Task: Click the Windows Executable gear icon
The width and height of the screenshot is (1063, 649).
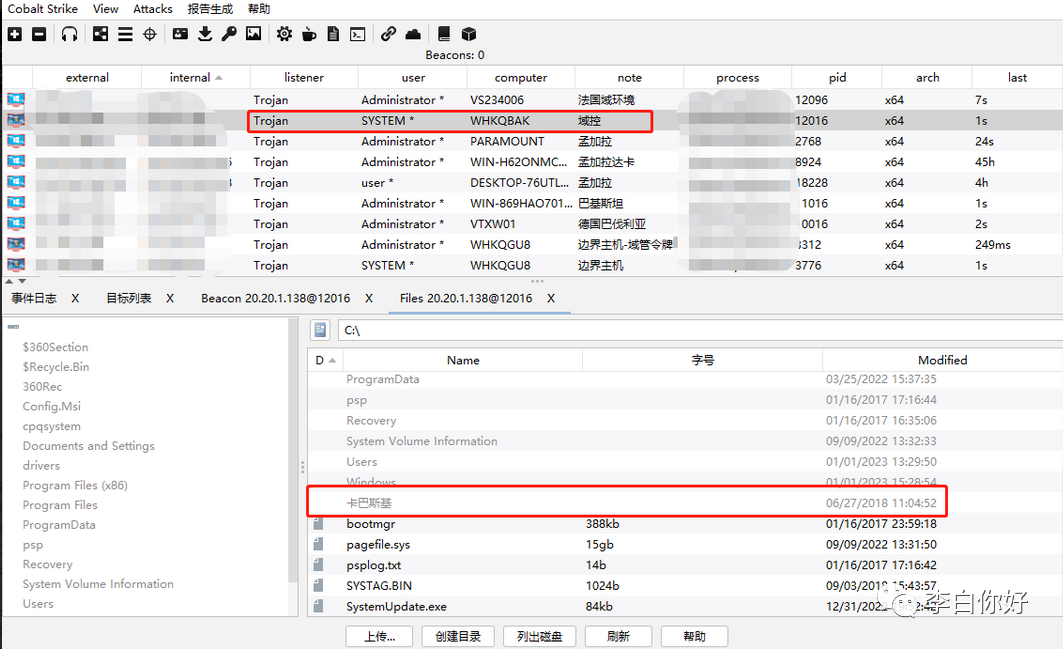Action: [x=284, y=34]
